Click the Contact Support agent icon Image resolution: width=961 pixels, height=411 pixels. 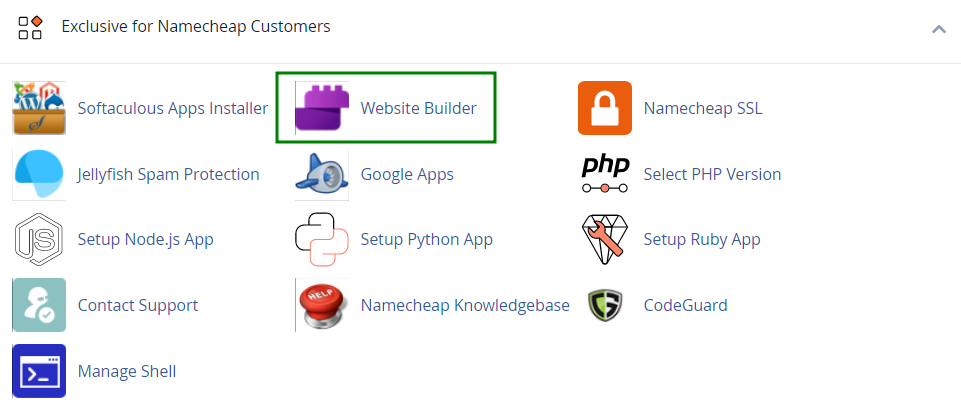pos(39,305)
